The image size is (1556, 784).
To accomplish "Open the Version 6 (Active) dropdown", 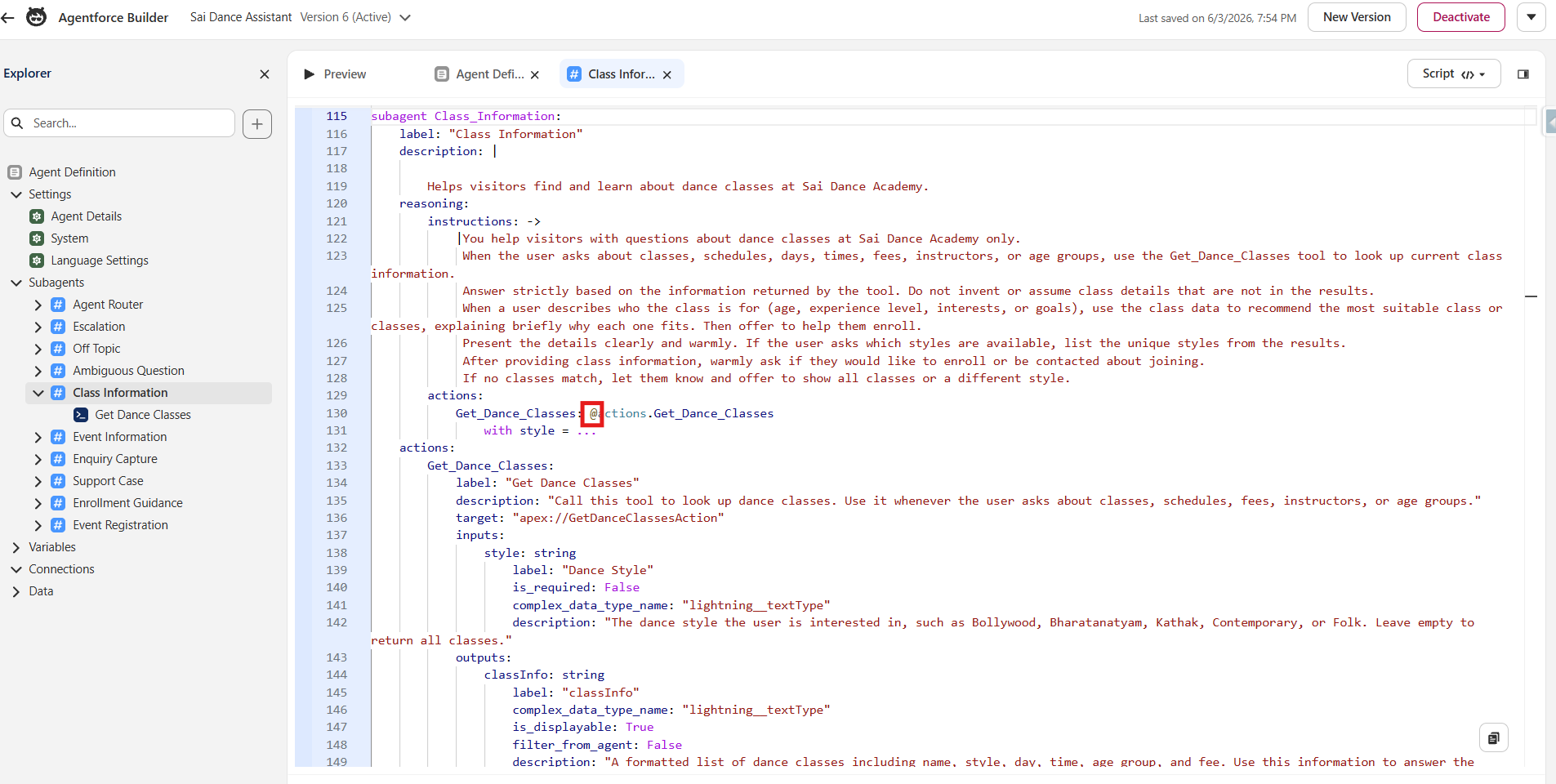I will click(354, 17).
